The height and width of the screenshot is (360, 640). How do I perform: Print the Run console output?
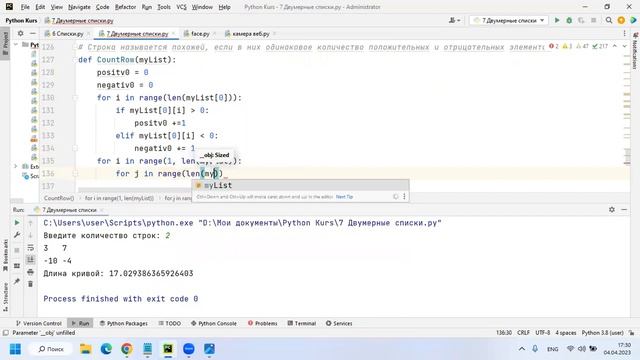click(x=31, y=272)
